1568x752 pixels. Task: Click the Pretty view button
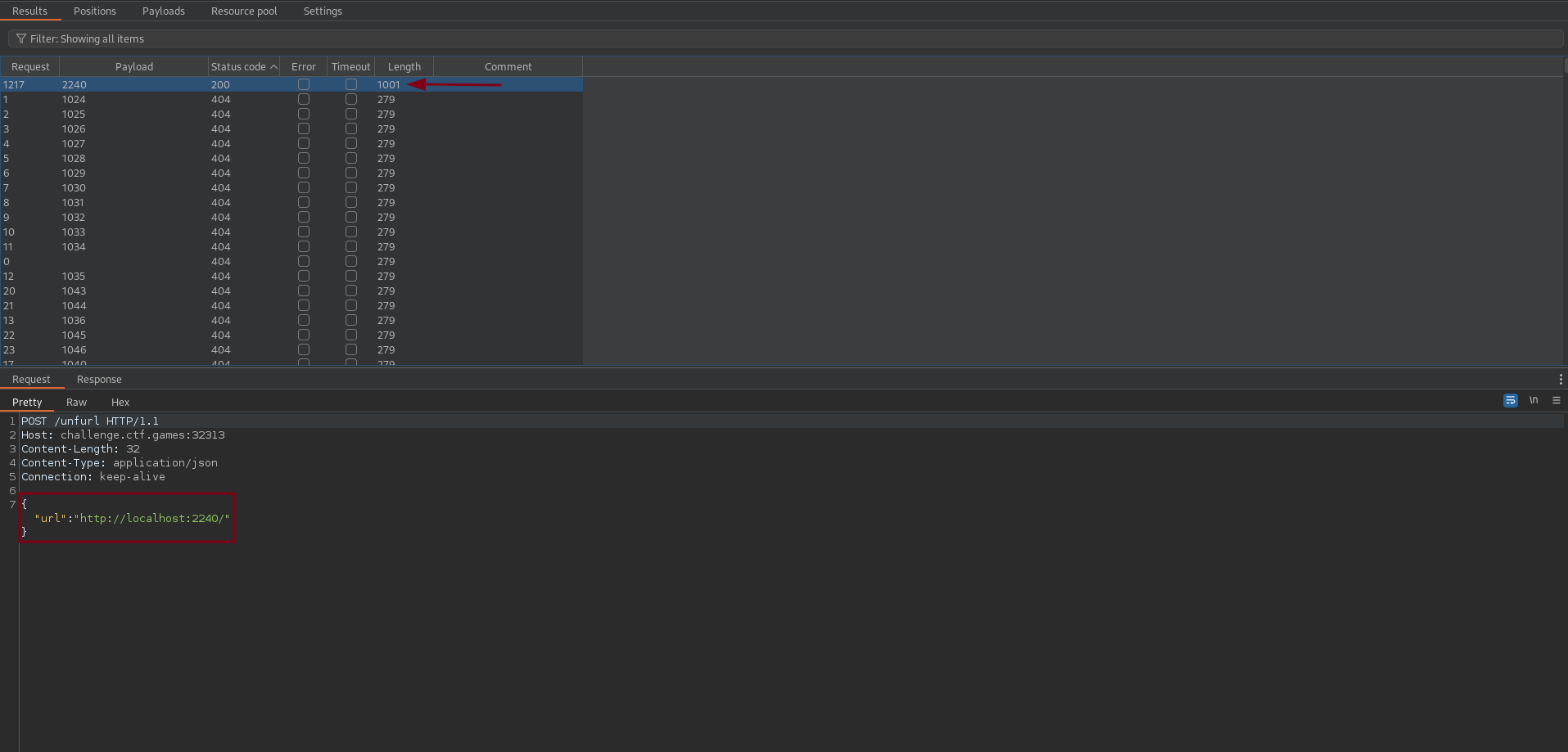click(27, 402)
